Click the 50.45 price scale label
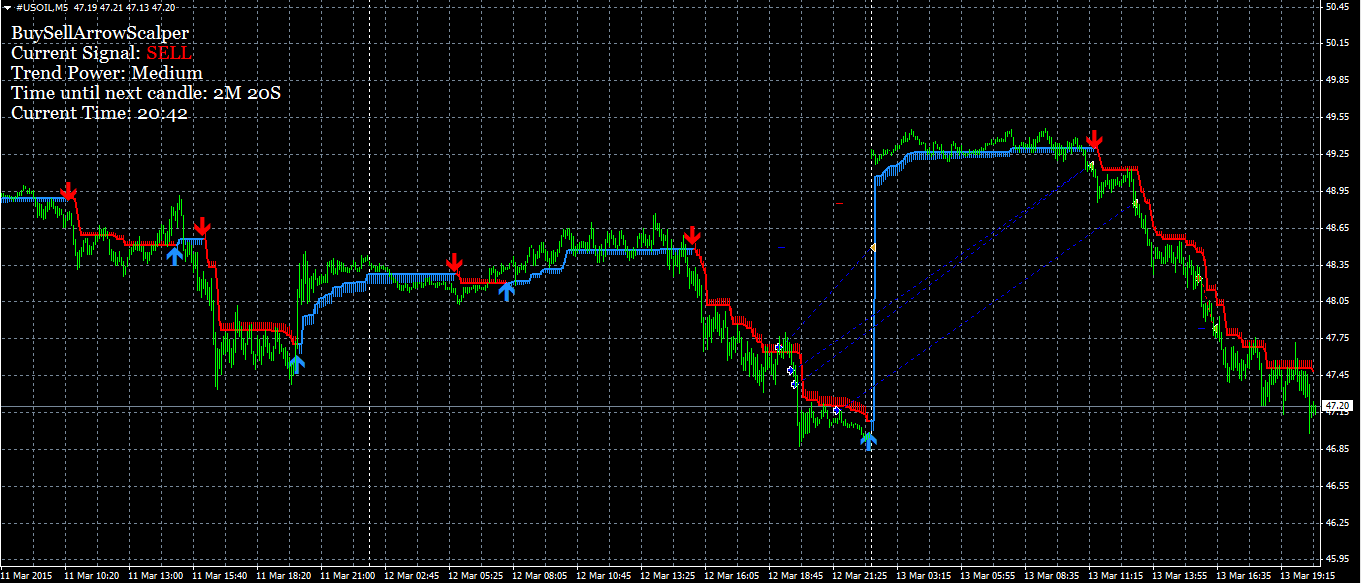The height and width of the screenshot is (583, 1361). [x=1337, y=7]
